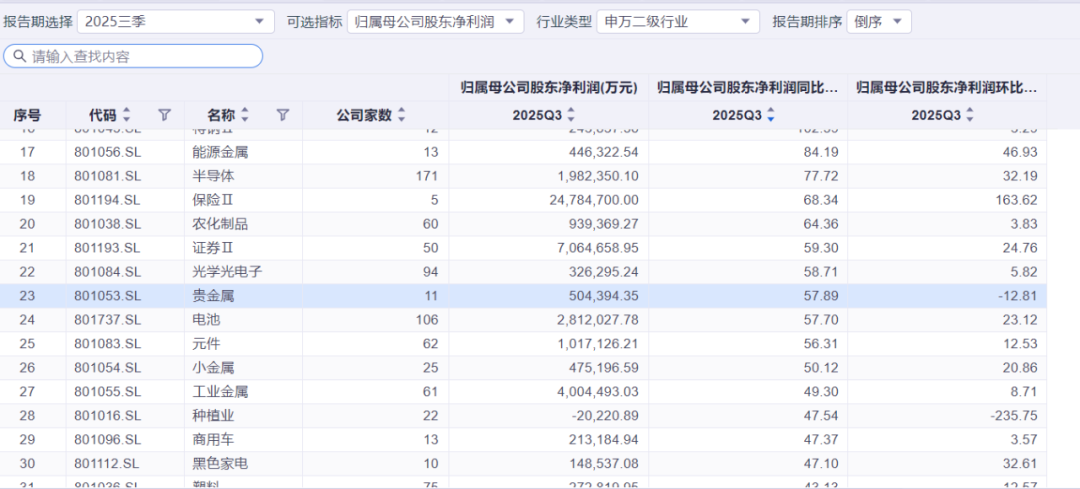Click year-on-year value 84.19
The width and height of the screenshot is (1080, 489).
coord(821,152)
